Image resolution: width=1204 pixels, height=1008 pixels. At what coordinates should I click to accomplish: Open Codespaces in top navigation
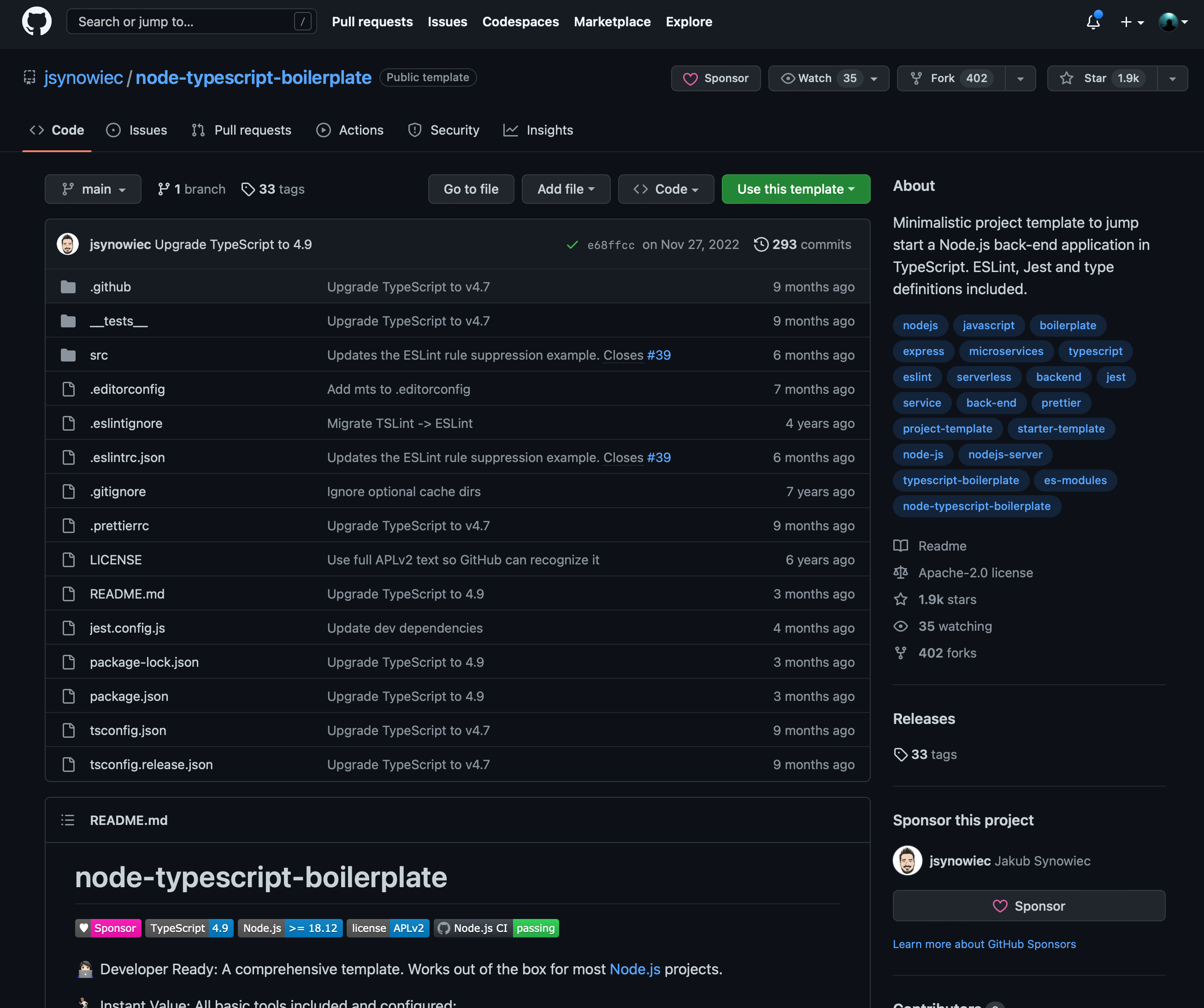[x=520, y=22]
